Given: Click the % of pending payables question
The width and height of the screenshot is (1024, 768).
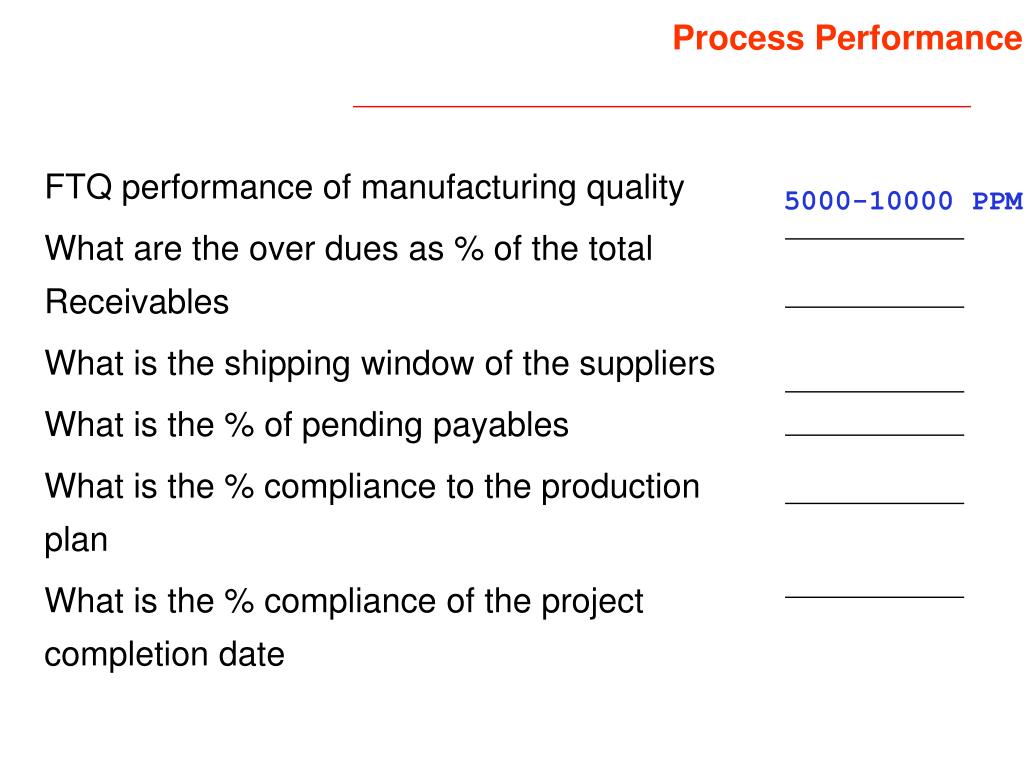Looking at the screenshot, I should click(307, 425).
